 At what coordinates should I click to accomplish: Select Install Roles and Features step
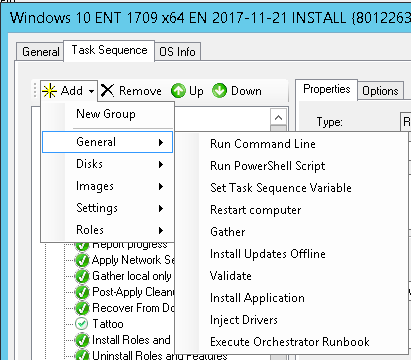pos(131,340)
